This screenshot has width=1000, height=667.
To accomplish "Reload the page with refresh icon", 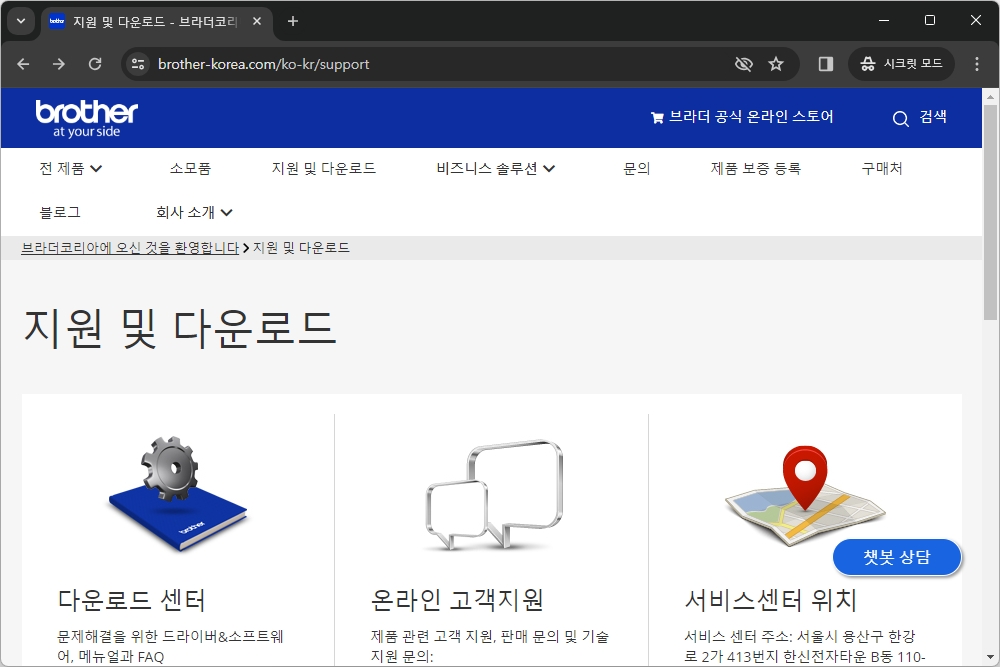I will [95, 64].
